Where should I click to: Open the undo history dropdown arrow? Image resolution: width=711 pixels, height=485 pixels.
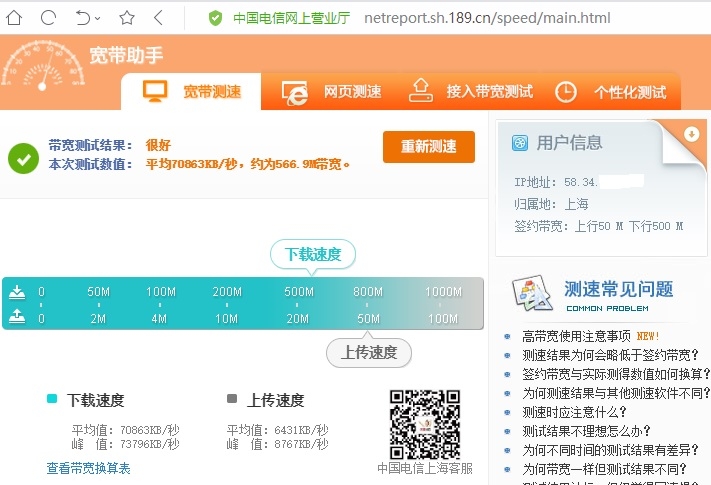click(x=98, y=19)
